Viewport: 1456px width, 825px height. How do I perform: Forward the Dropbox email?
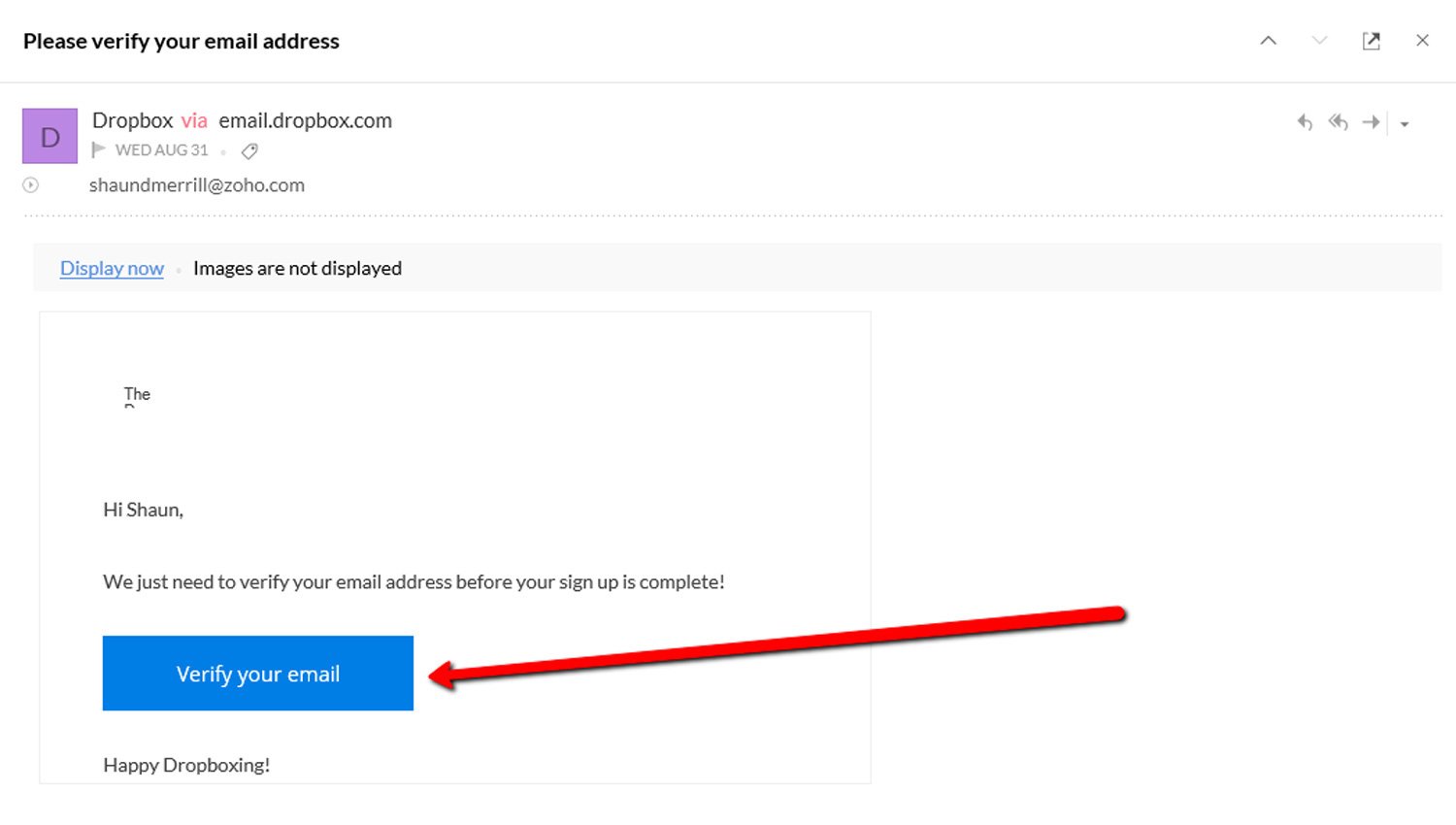[x=1371, y=122]
